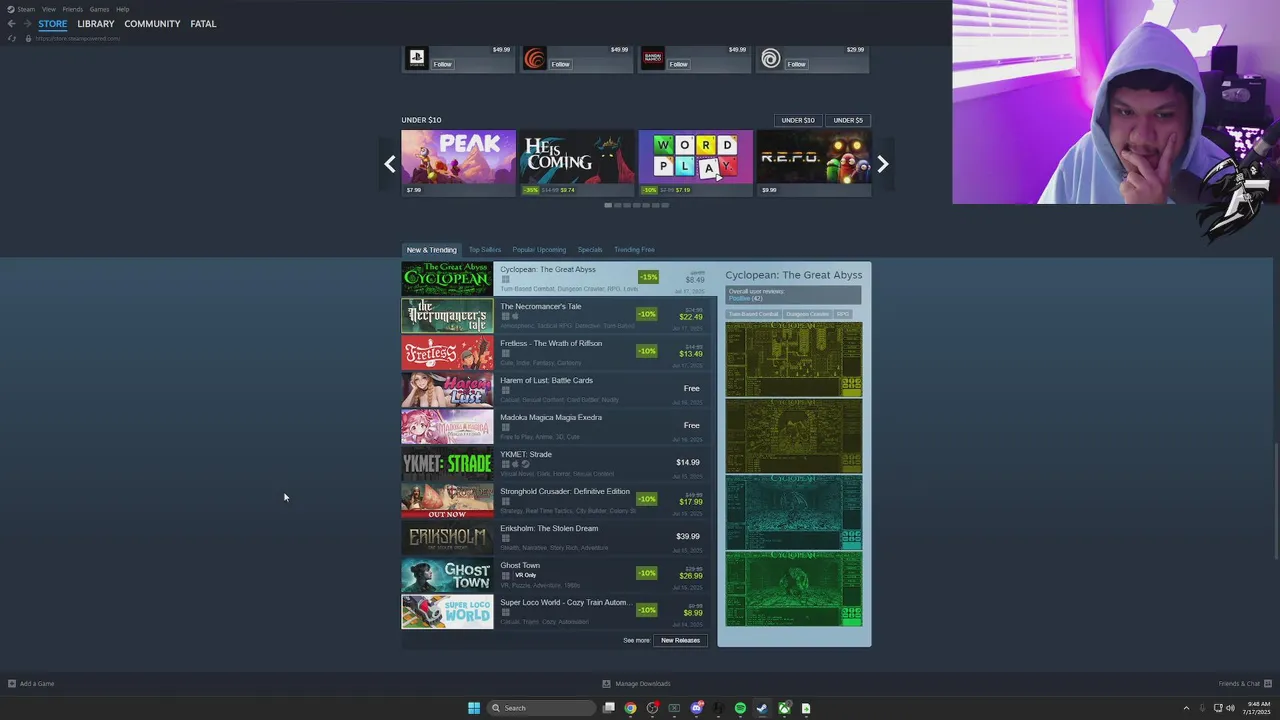Open Madoka Magica Magia Exedra row
The height and width of the screenshot is (720, 1280).
point(556,426)
